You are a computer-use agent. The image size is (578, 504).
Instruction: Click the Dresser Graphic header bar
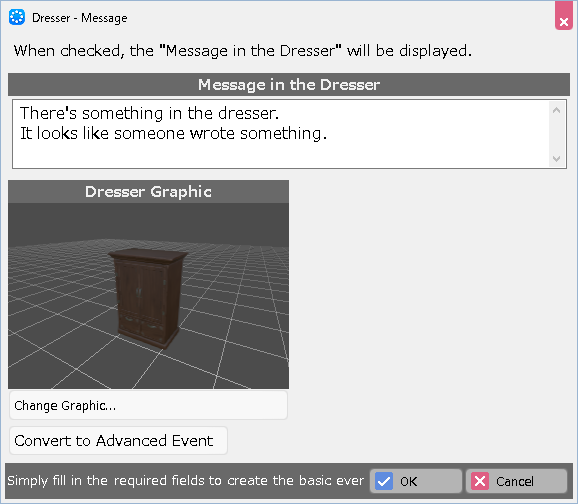click(149, 191)
